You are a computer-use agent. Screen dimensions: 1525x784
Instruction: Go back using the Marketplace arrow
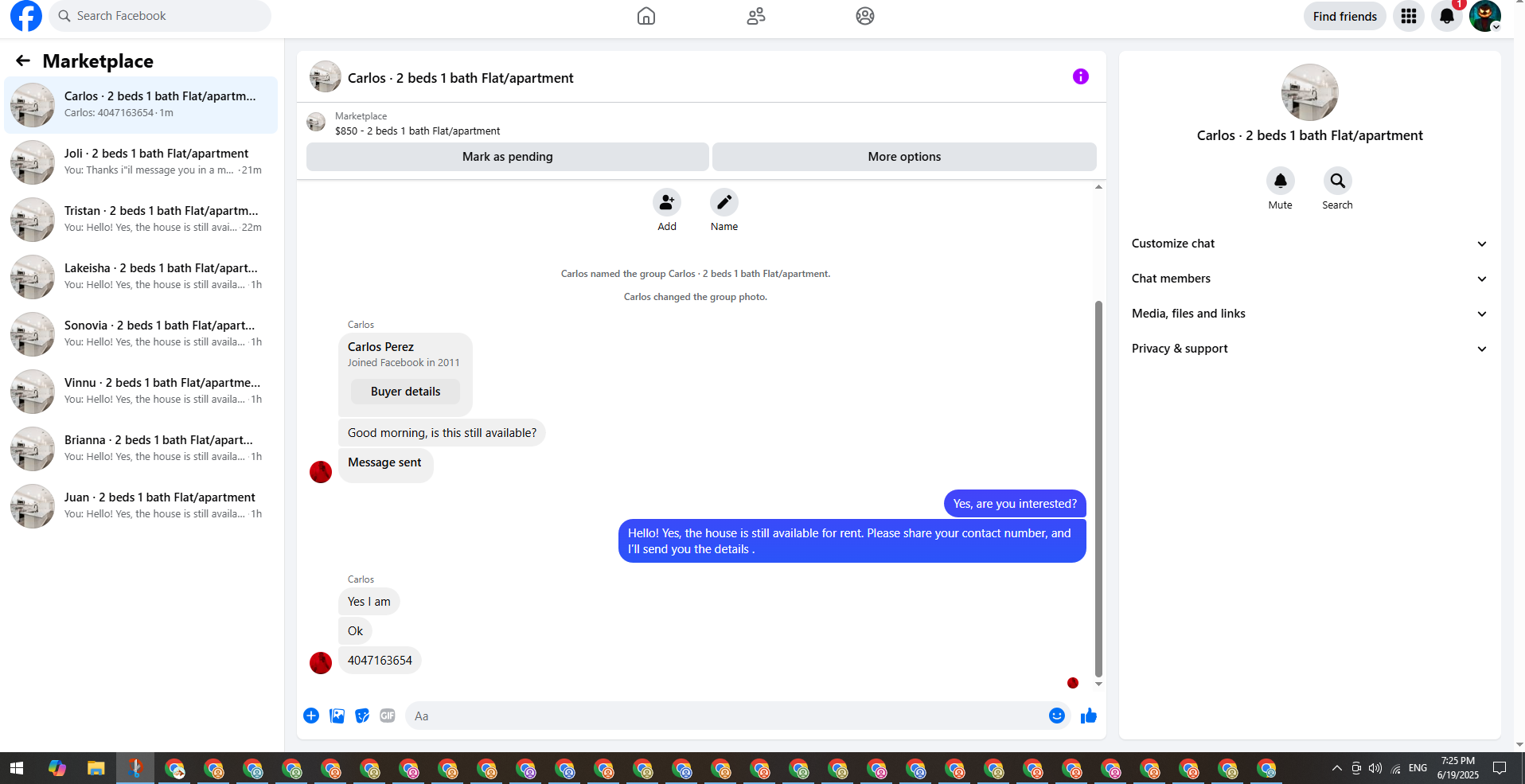pyautogui.click(x=23, y=60)
